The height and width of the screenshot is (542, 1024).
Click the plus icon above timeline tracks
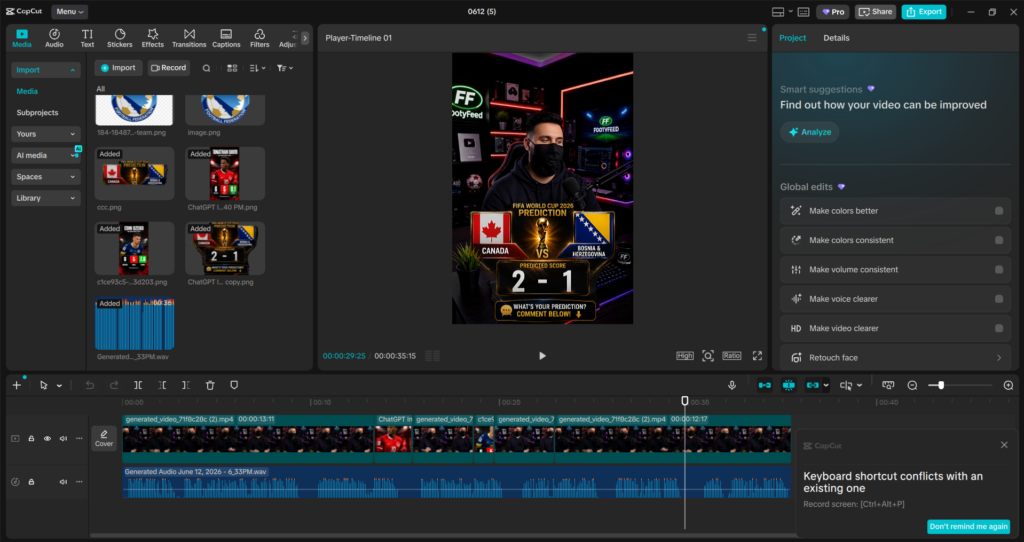pyautogui.click(x=17, y=385)
